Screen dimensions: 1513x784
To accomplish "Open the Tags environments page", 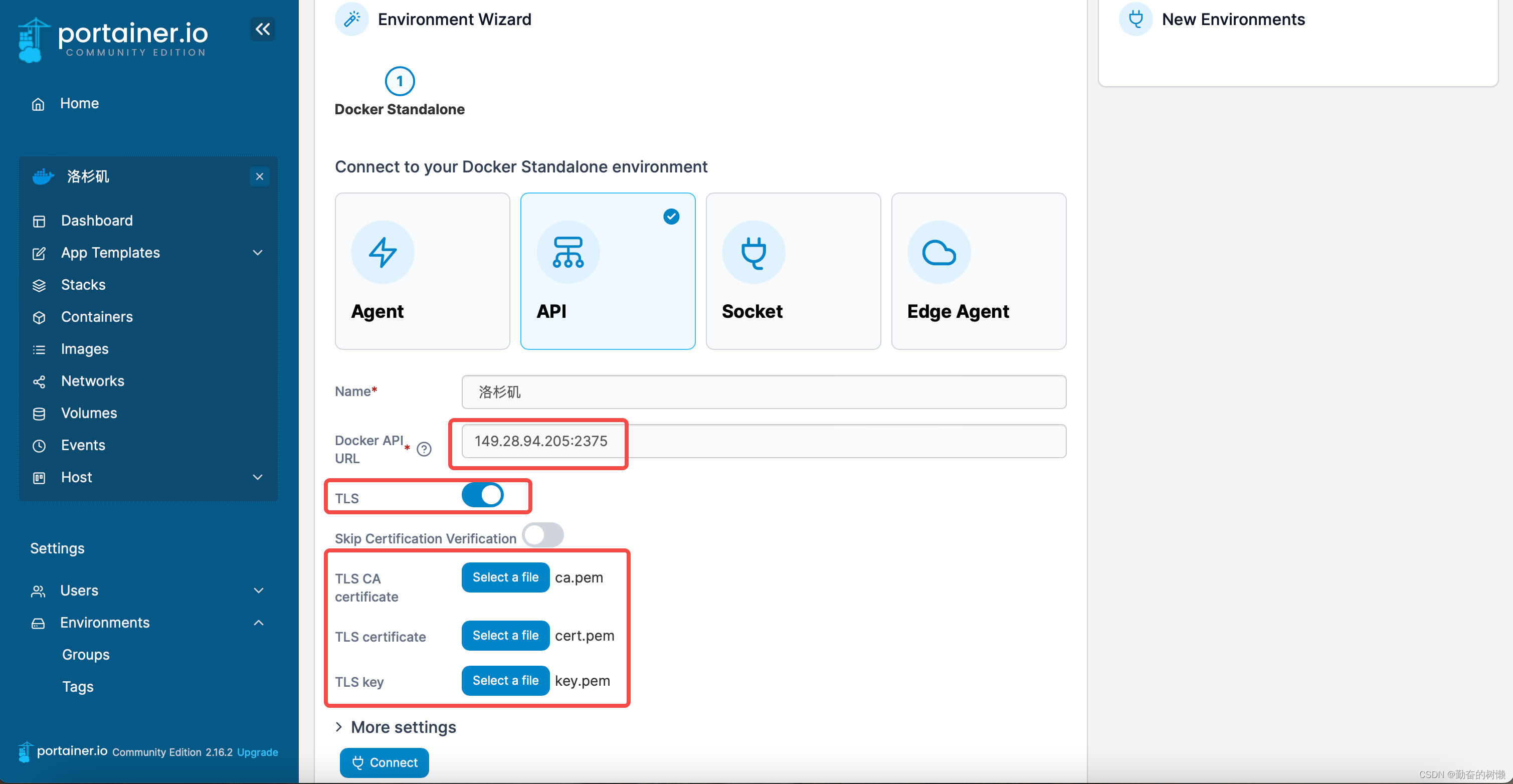I will (77, 686).
